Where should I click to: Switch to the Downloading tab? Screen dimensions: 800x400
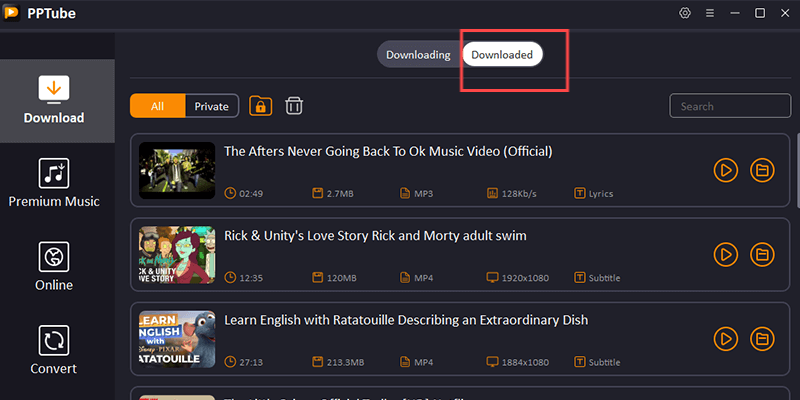click(418, 55)
